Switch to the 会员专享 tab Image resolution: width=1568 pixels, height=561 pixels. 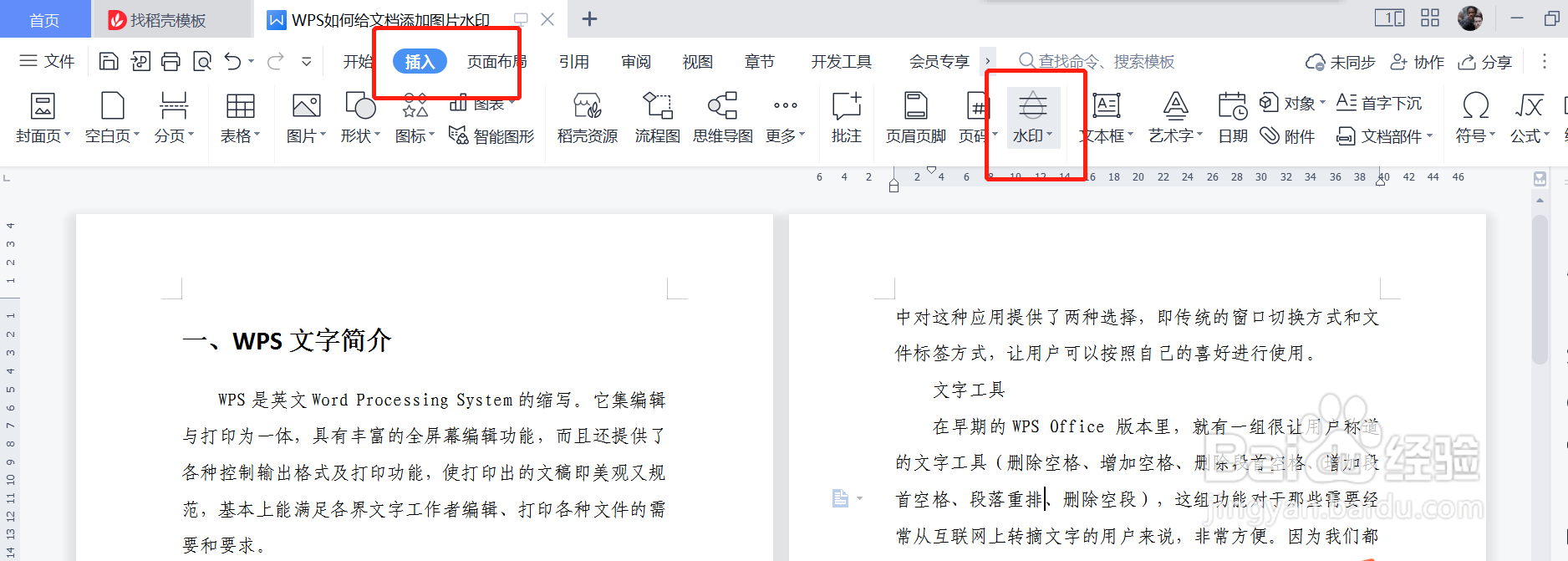pos(939,61)
